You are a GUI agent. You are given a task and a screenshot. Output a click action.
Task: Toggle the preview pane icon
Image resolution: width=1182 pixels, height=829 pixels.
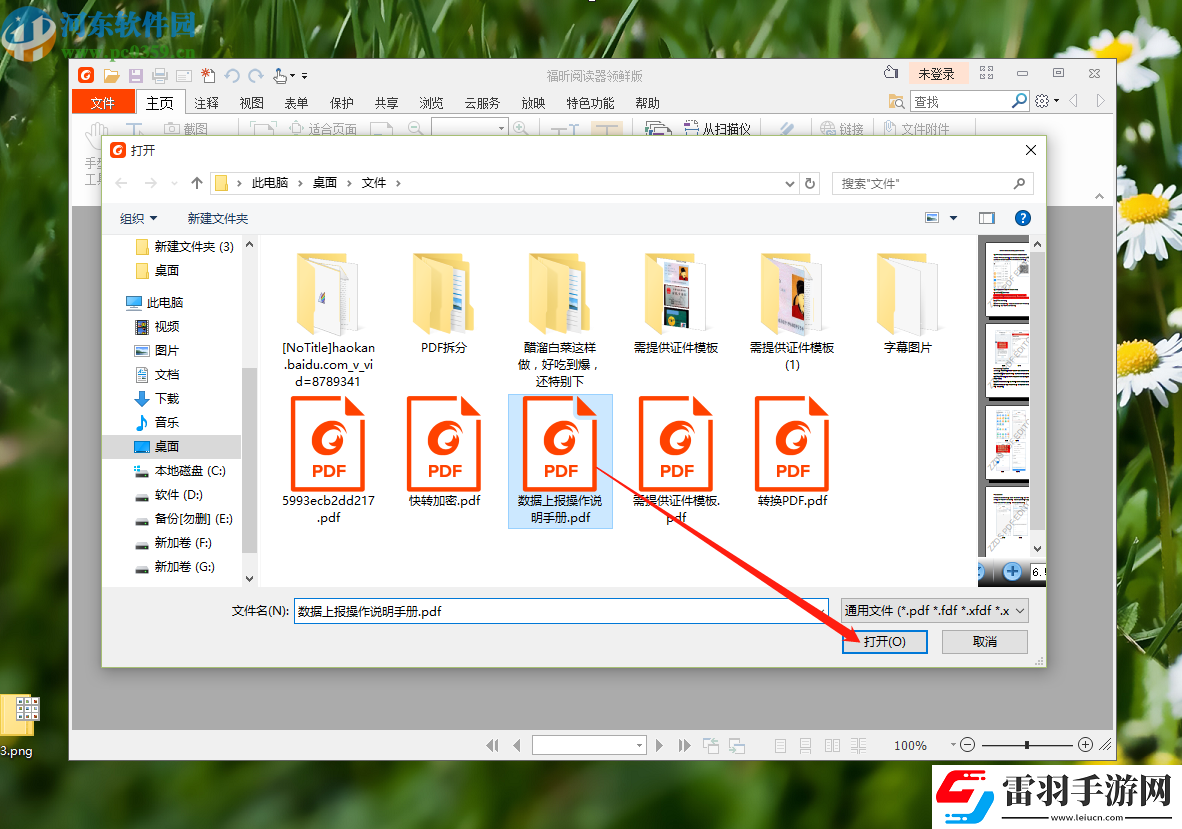point(987,218)
